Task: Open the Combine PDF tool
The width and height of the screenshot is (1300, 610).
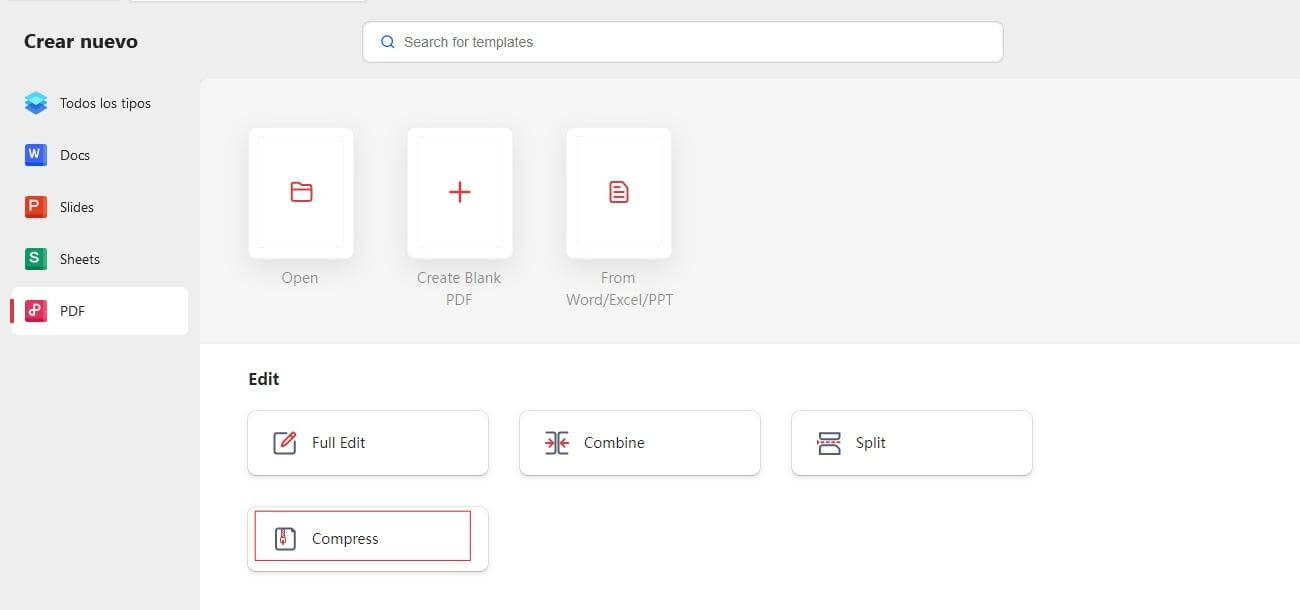Action: 640,443
